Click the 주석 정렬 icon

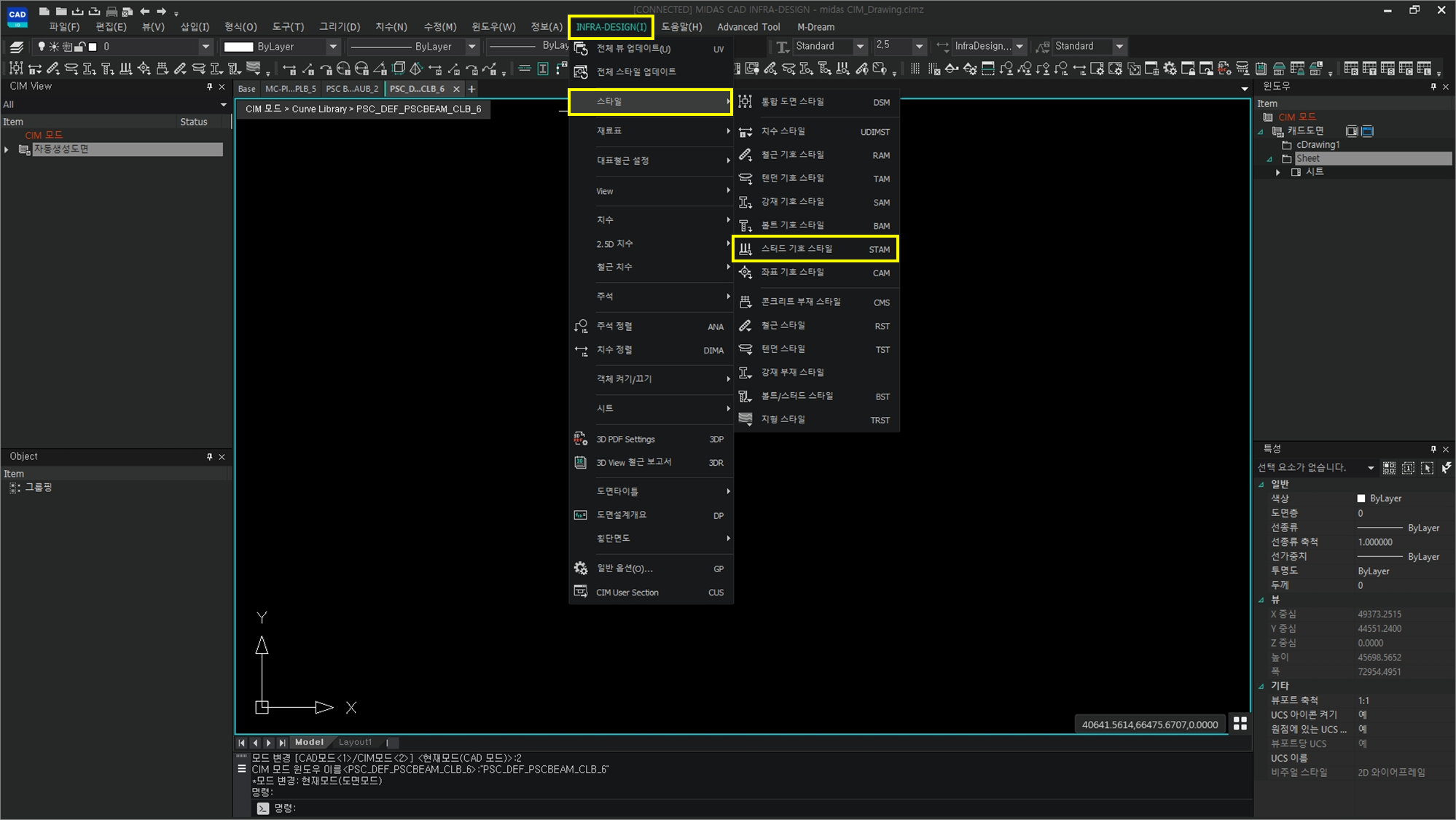pos(581,327)
